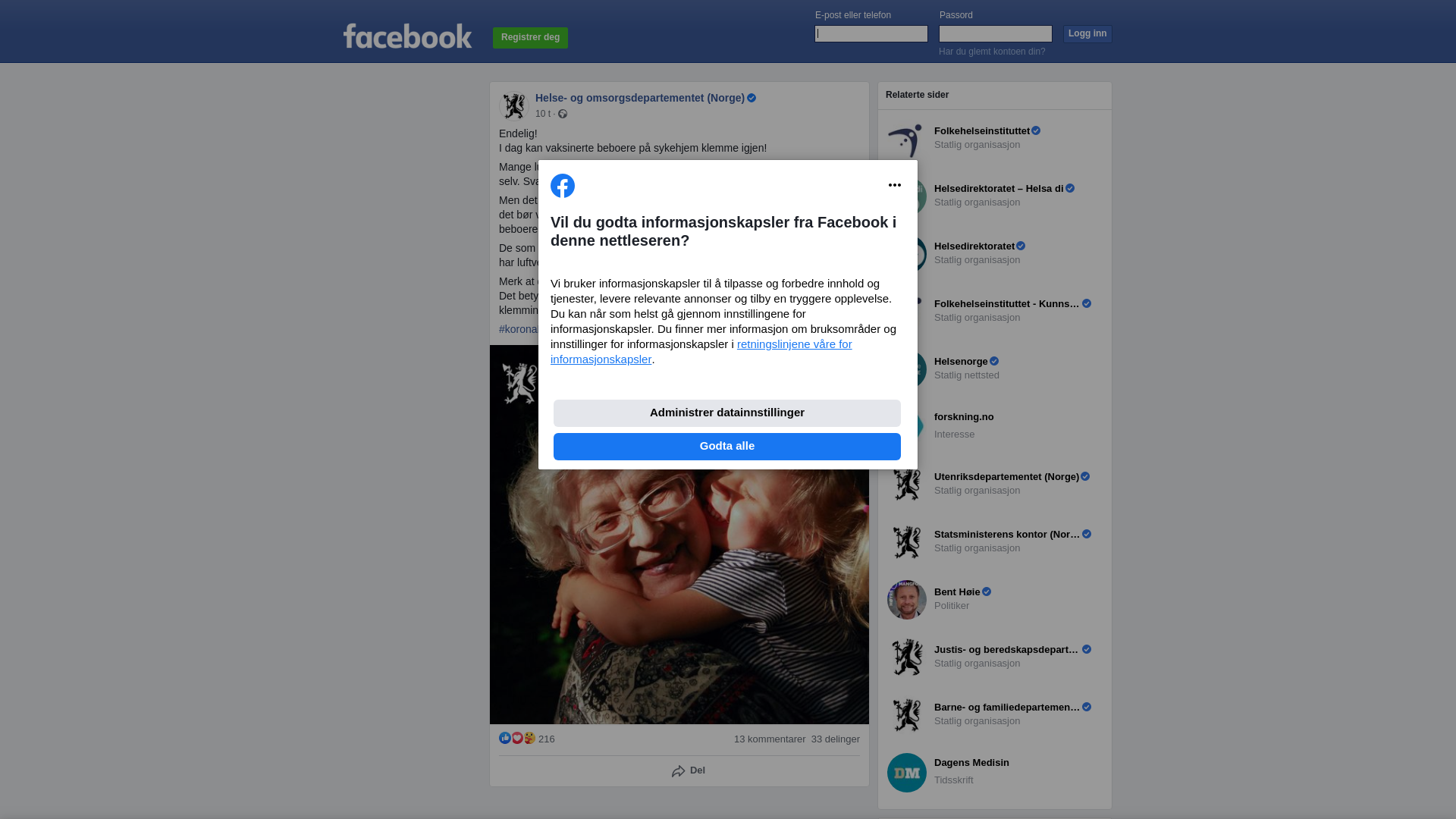Viewport: 1456px width, 819px height.
Task: Open the reaction emoji icons list
Action: click(517, 738)
